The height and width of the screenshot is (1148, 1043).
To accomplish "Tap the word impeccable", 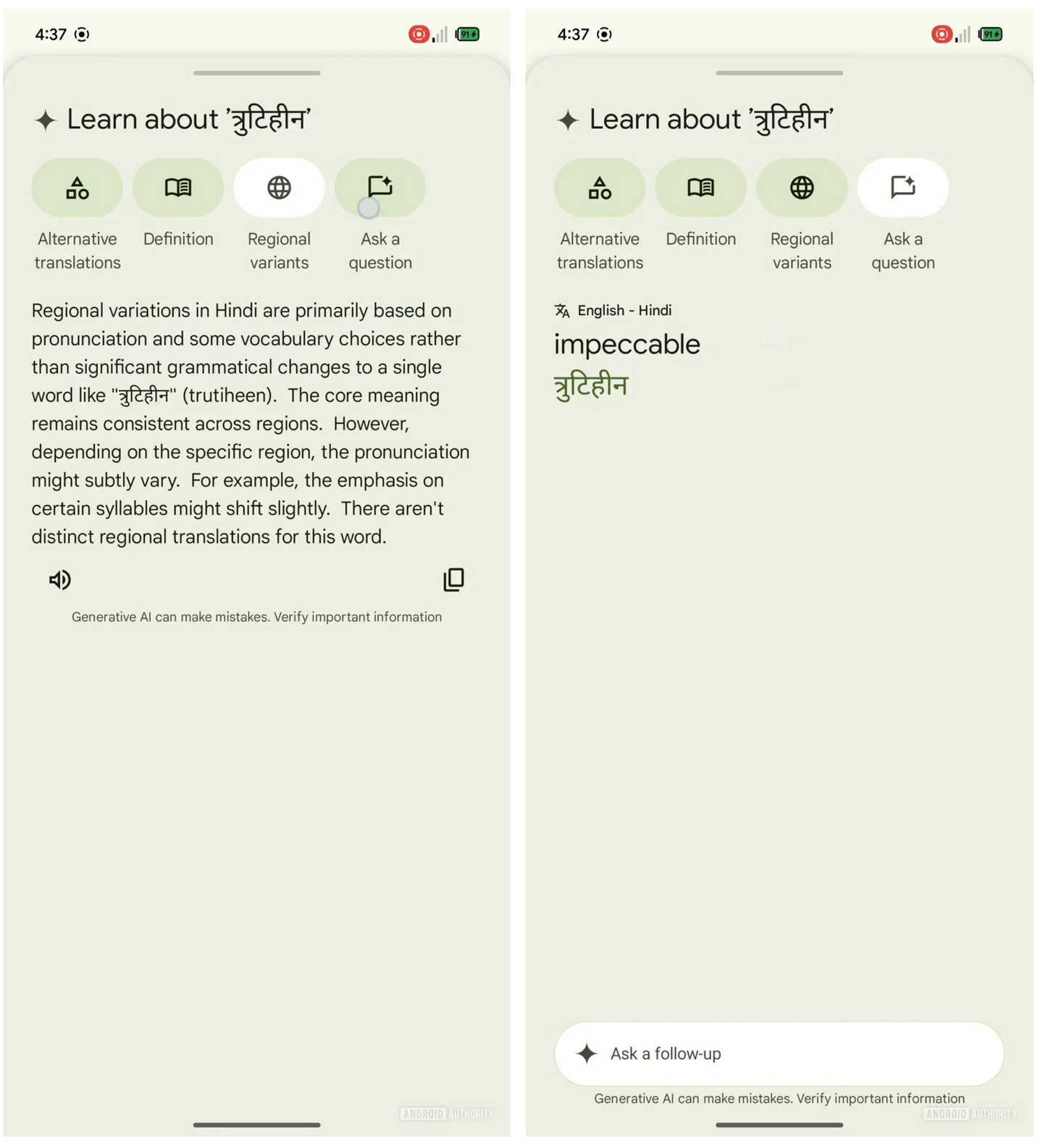I will [627, 344].
